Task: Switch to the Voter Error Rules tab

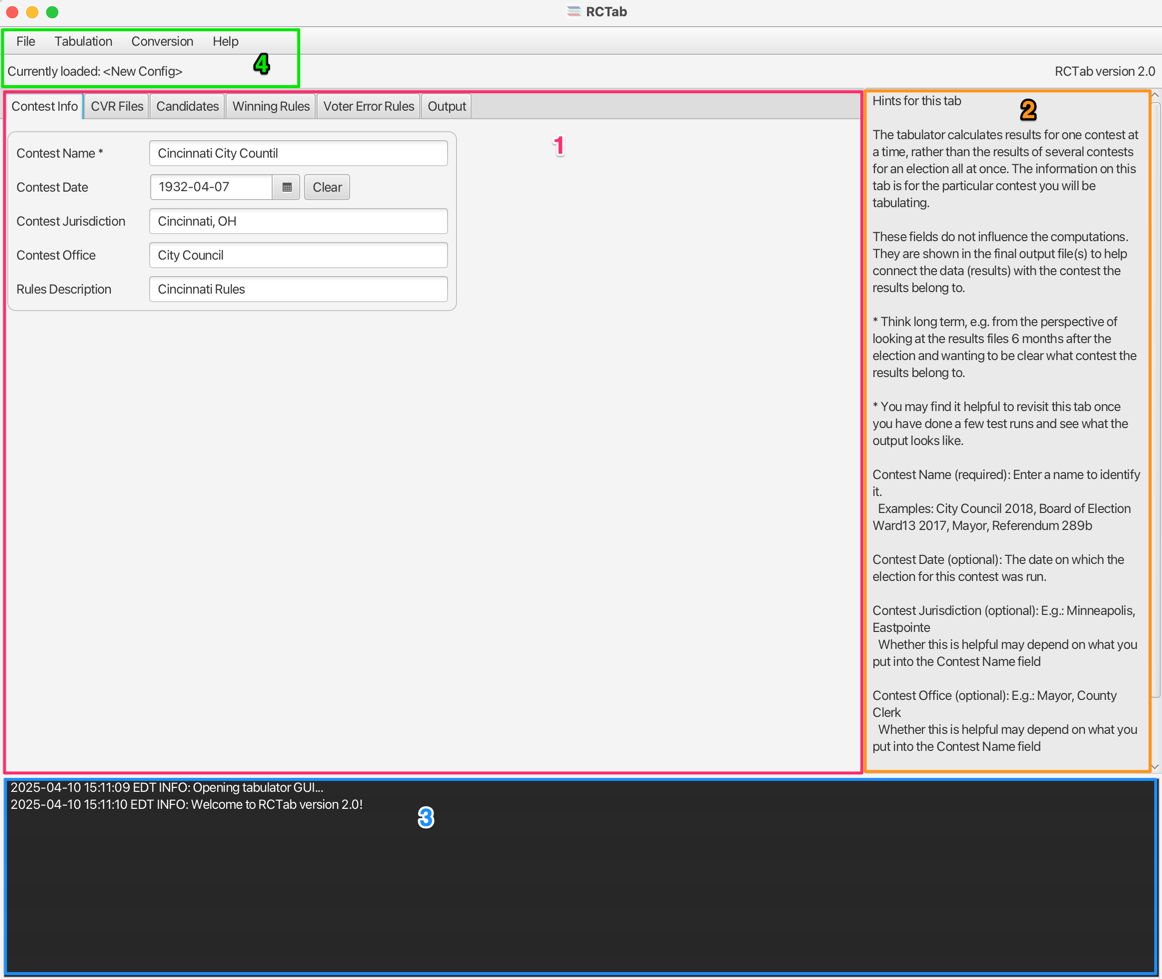Action: (x=369, y=107)
